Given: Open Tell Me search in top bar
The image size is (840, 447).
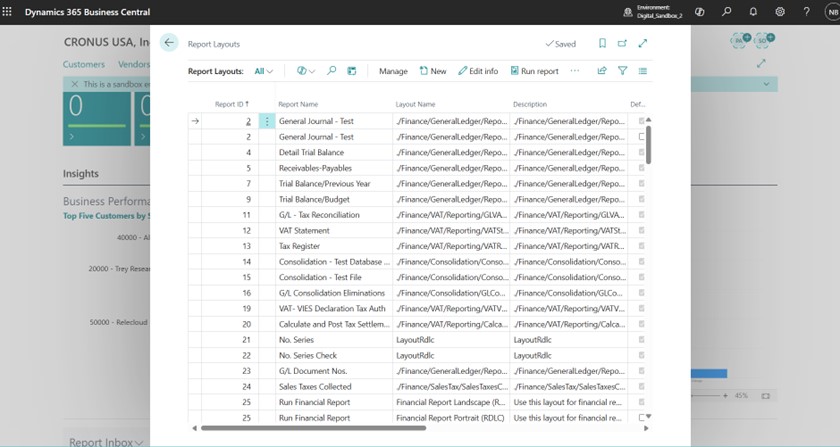Looking at the screenshot, I should point(726,11).
